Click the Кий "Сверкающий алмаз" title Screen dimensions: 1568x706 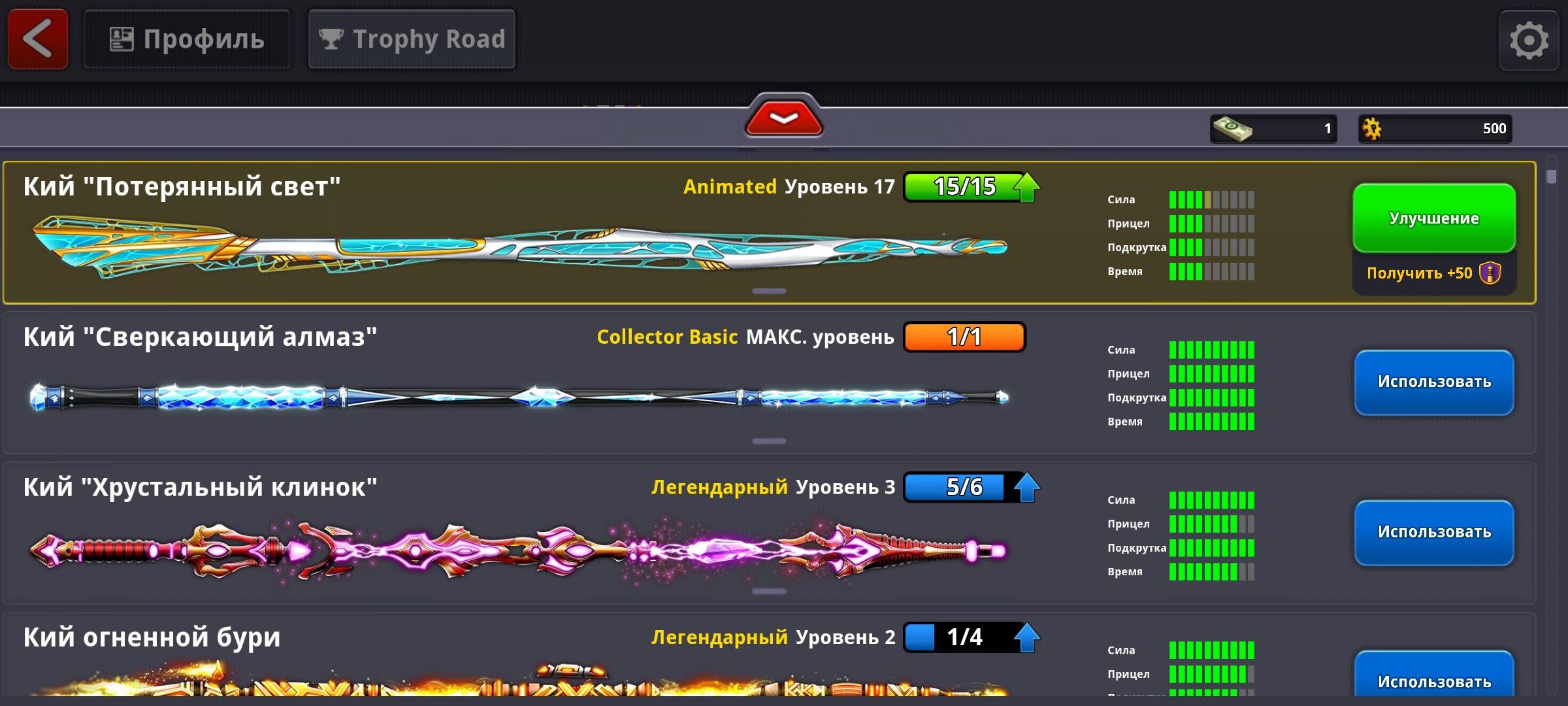200,337
